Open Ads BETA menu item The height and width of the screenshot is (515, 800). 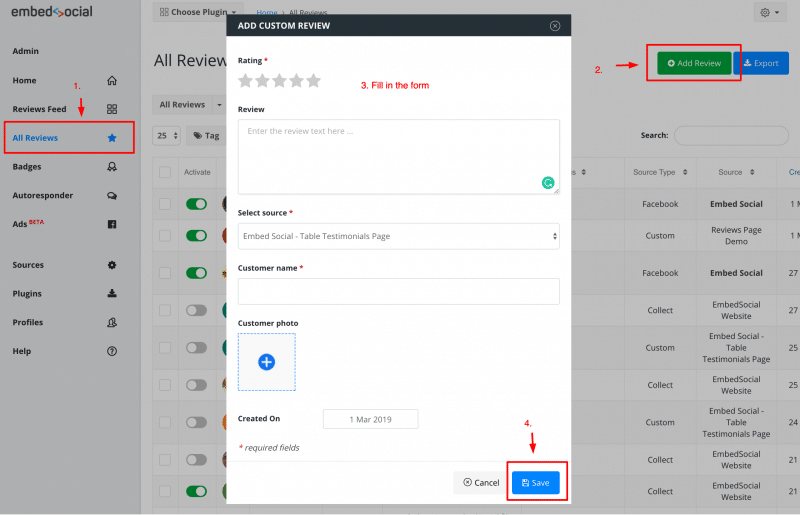pos(28,224)
